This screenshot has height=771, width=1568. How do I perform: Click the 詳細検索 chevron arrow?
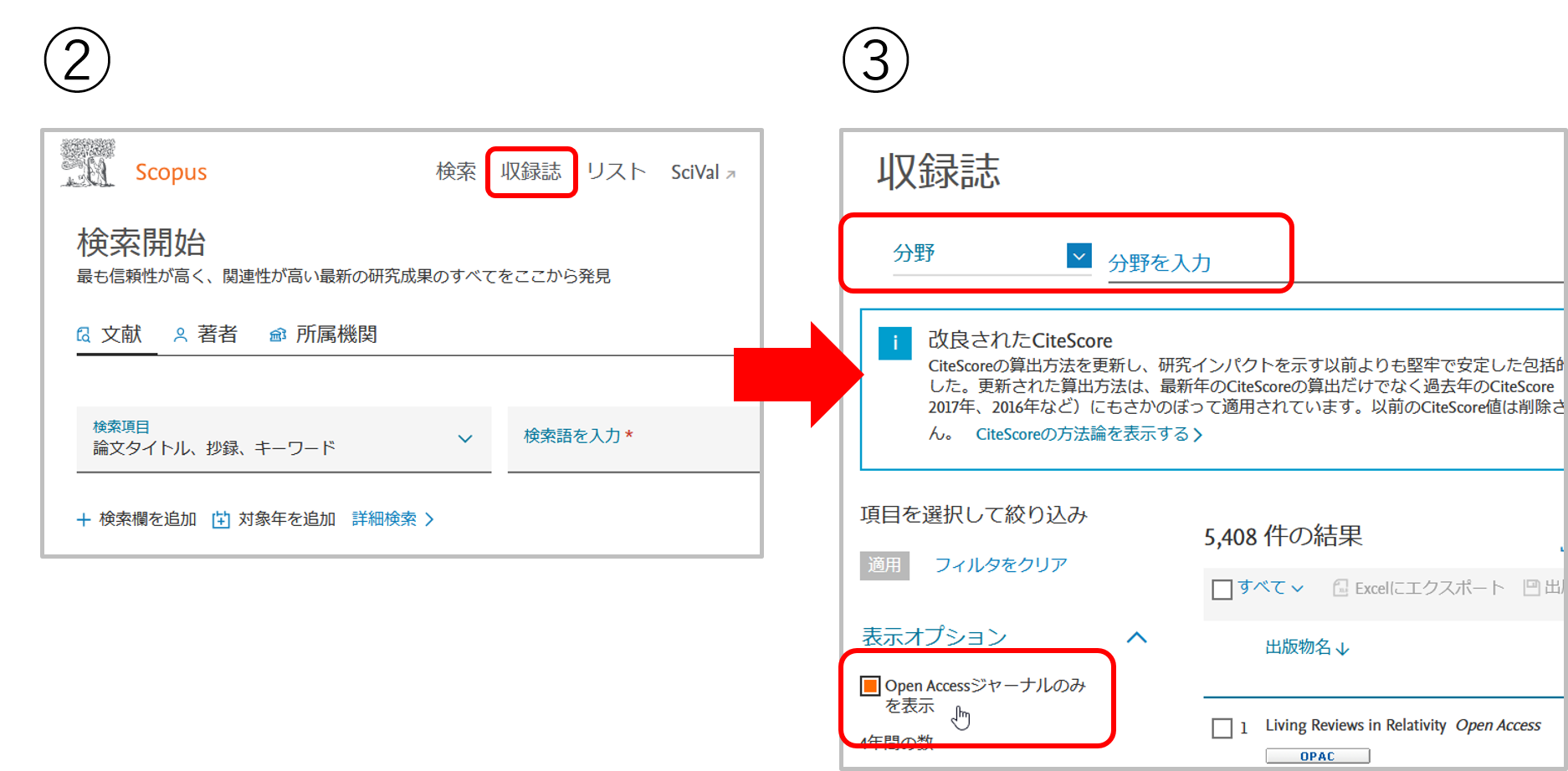(429, 519)
